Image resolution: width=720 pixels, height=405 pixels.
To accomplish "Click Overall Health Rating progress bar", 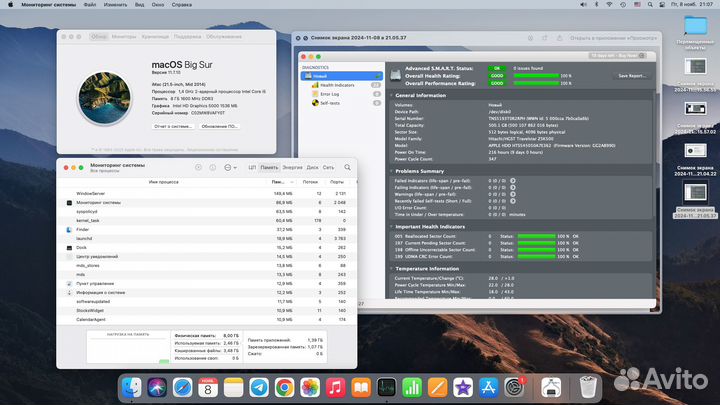I will pyautogui.click(x=536, y=76).
